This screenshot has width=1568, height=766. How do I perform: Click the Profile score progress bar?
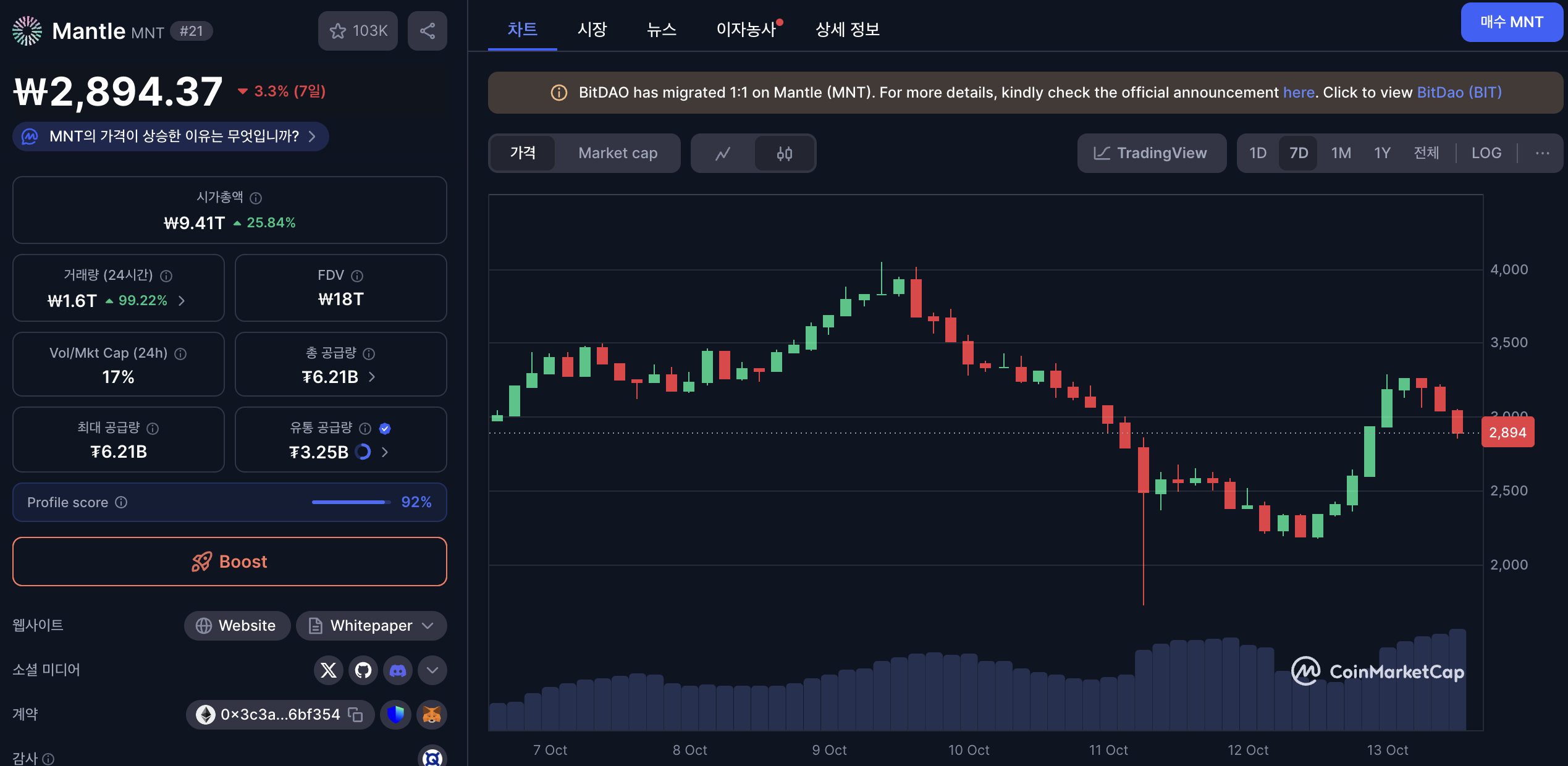[351, 502]
